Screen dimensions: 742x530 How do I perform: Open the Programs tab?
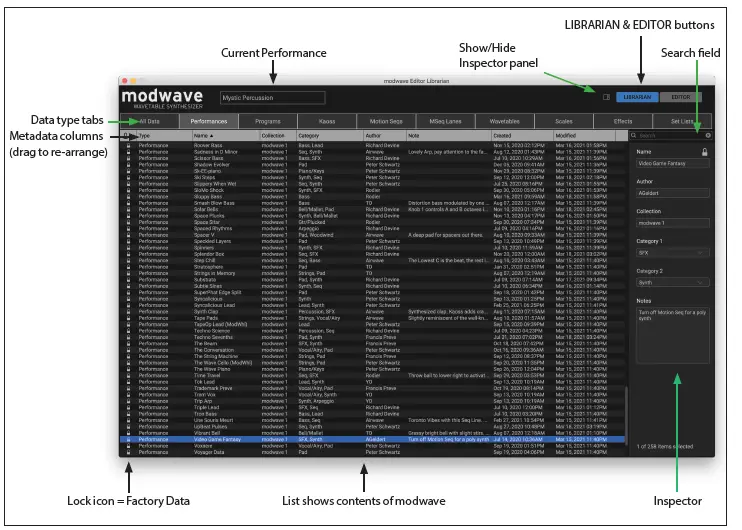[x=268, y=121]
